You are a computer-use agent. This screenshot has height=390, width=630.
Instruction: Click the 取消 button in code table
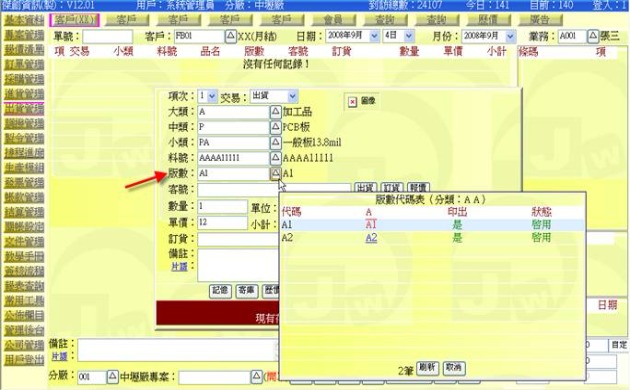(x=454, y=368)
